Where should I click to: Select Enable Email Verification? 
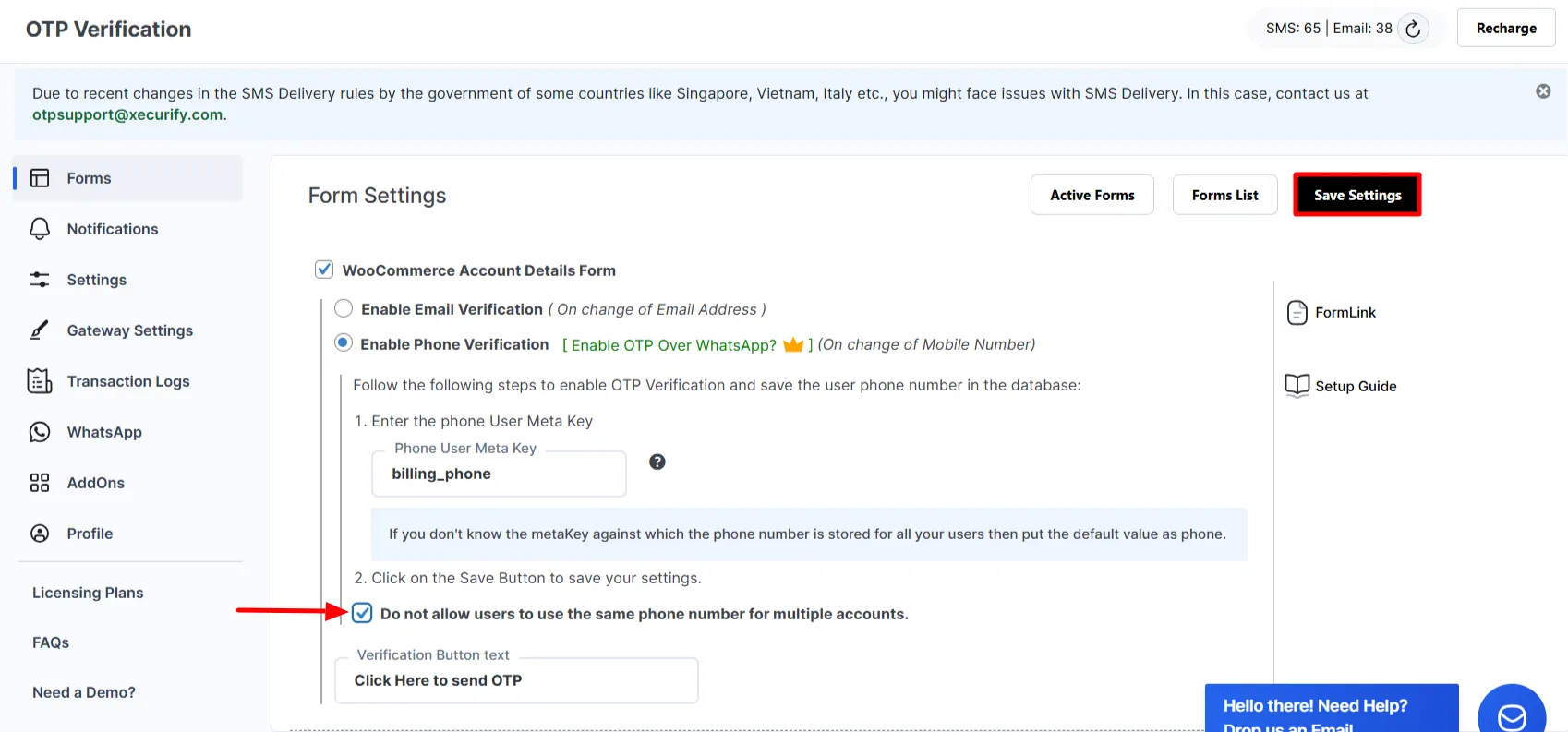(344, 308)
